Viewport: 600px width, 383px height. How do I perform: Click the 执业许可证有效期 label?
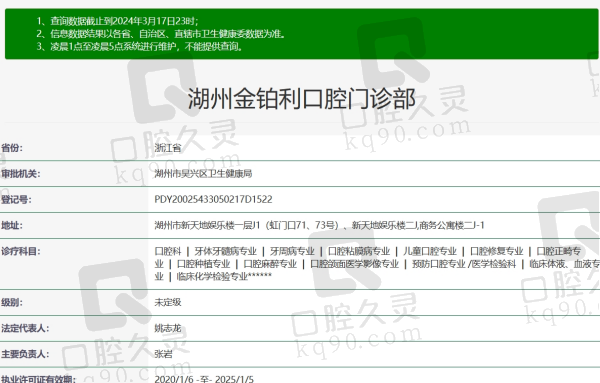(x=38, y=379)
